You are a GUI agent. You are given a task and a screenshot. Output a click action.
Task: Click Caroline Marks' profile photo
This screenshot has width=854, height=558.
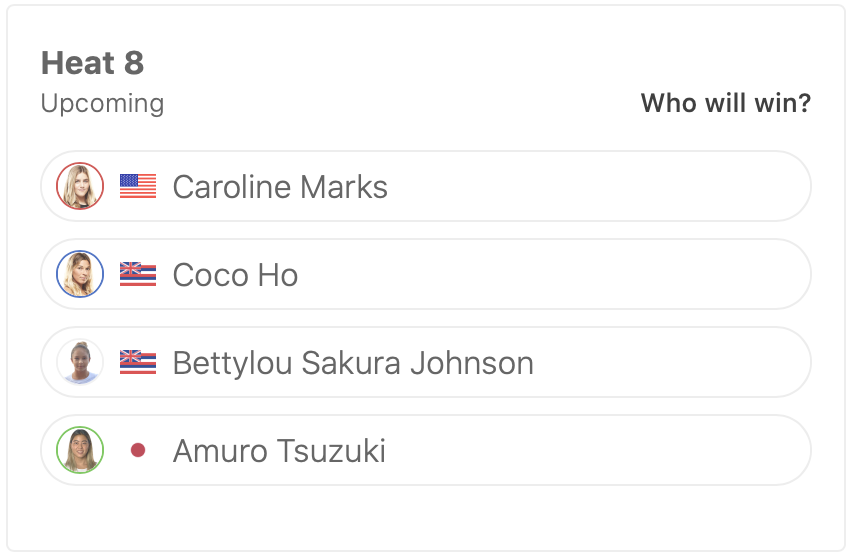click(x=80, y=186)
